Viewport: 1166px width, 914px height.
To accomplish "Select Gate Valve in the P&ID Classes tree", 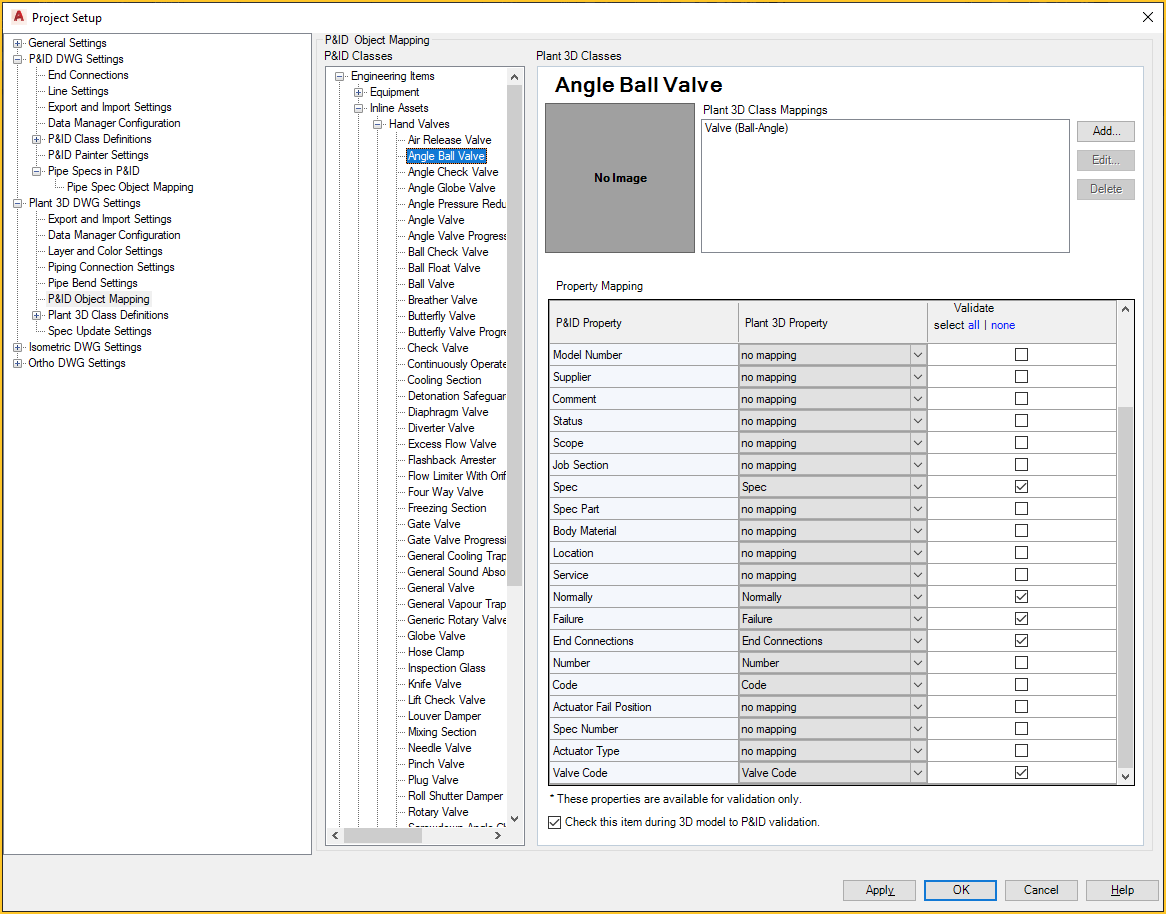I will pos(432,523).
